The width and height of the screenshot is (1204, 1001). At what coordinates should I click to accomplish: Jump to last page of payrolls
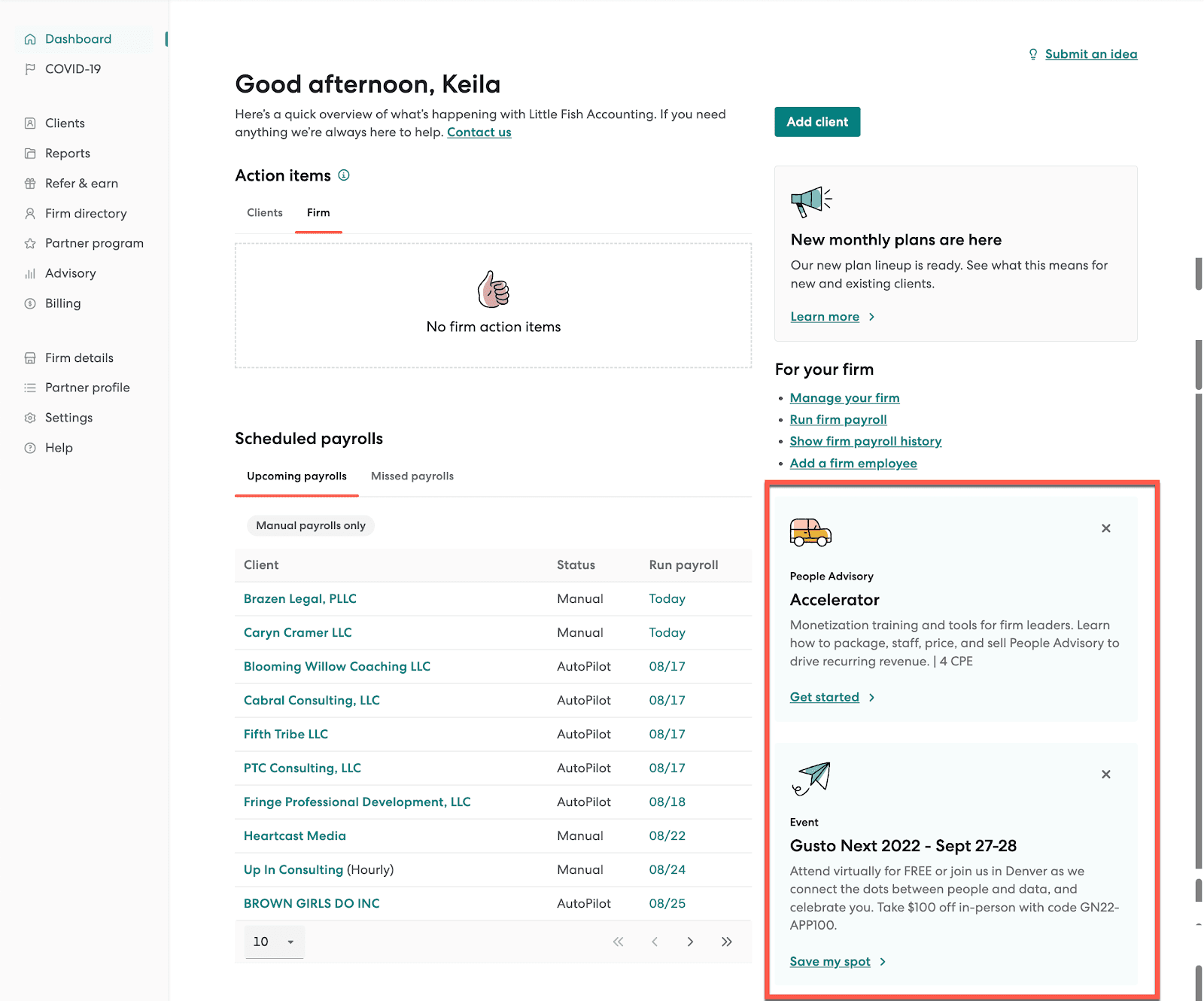pyautogui.click(x=727, y=942)
